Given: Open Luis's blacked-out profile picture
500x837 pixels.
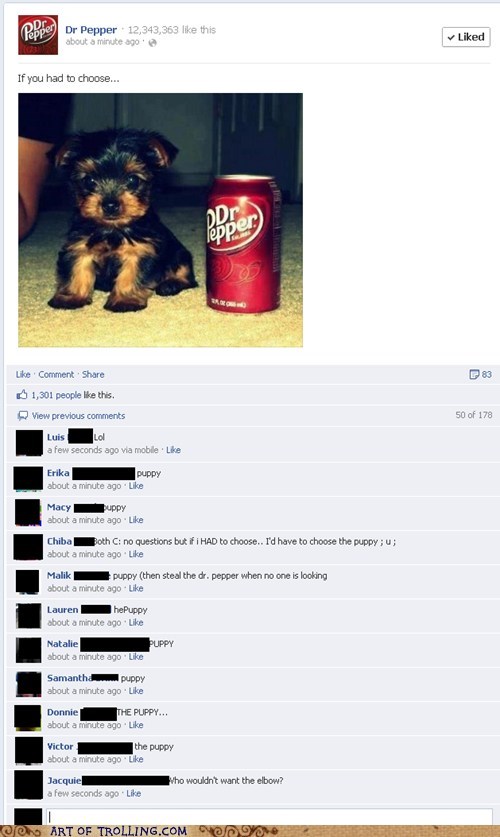Looking at the screenshot, I should (29, 443).
